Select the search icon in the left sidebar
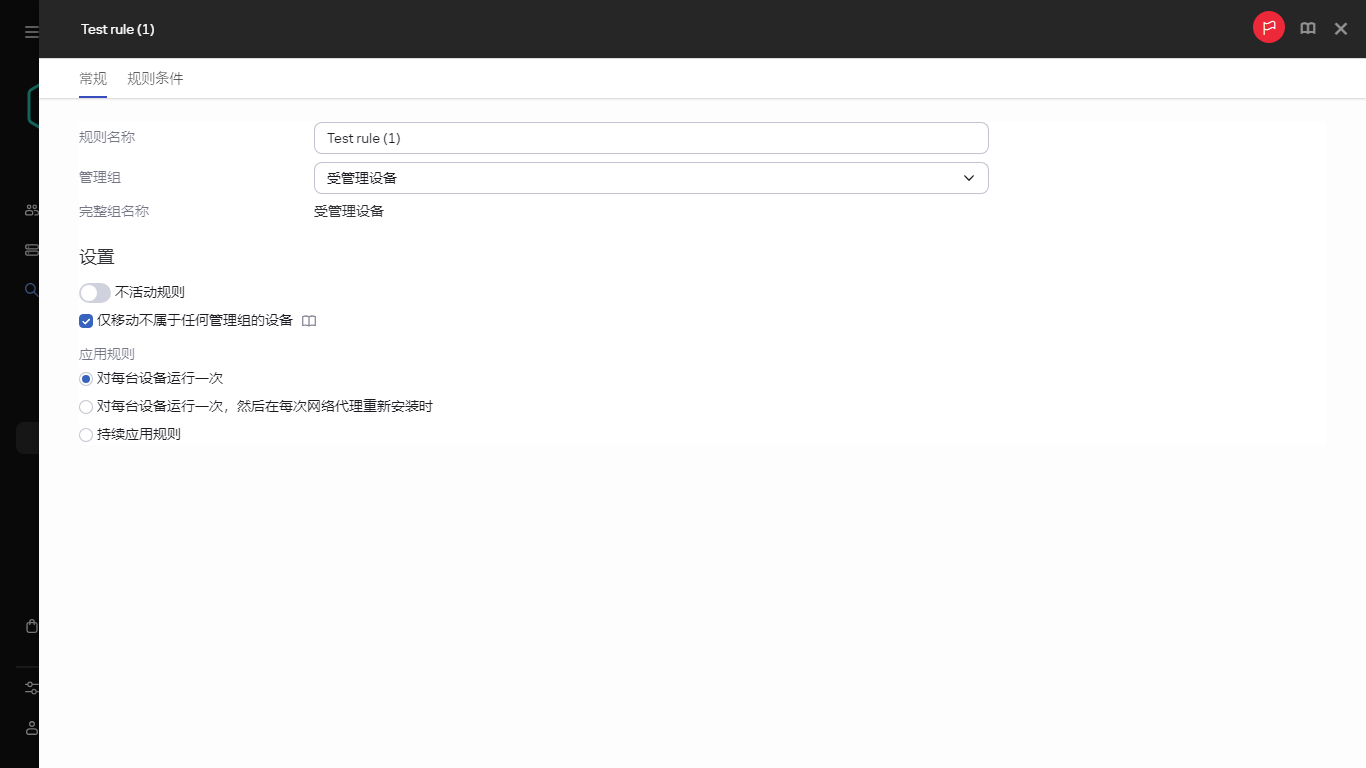Viewport: 1366px width, 768px height. [x=30, y=290]
